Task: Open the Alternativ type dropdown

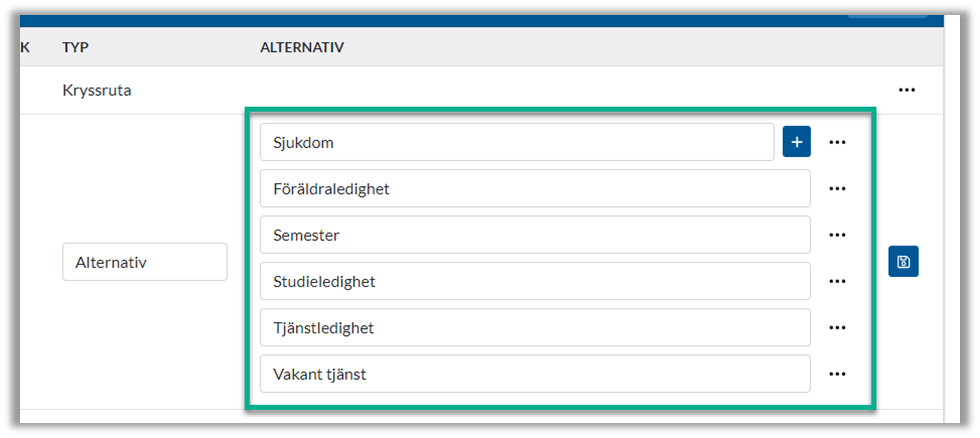Action: (144, 262)
